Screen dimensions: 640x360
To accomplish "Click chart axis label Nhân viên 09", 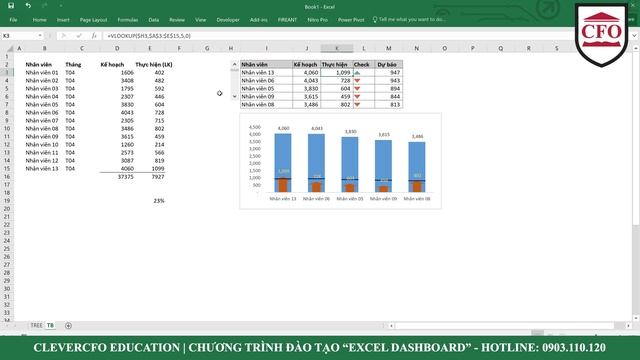I will click(x=383, y=199).
